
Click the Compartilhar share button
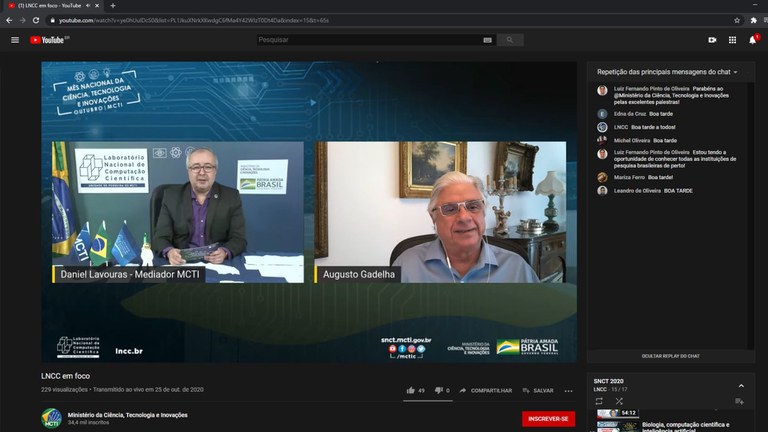tap(485, 390)
